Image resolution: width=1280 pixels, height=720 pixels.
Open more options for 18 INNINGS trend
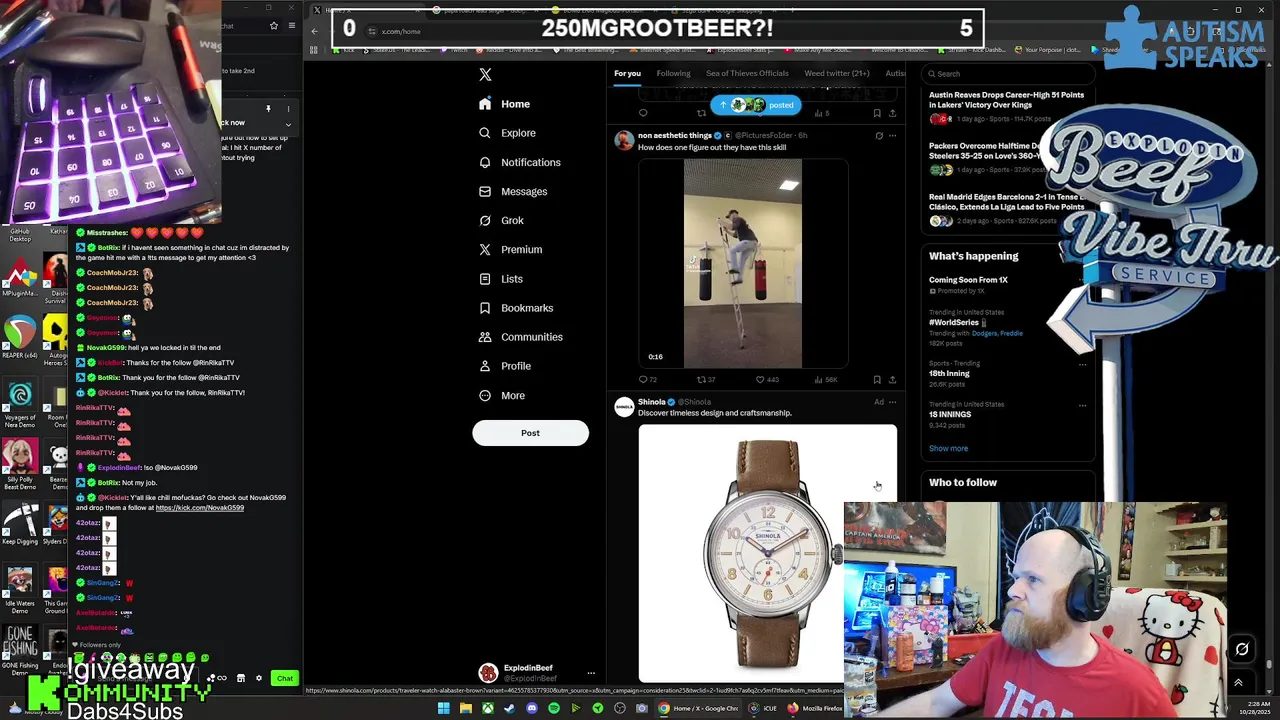[x=1082, y=405]
